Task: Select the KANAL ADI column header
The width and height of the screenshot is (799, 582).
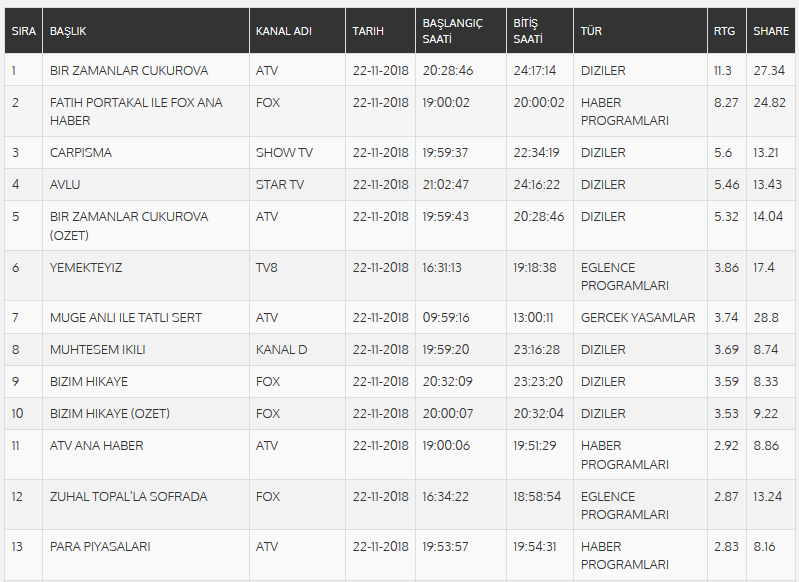Action: [283, 31]
